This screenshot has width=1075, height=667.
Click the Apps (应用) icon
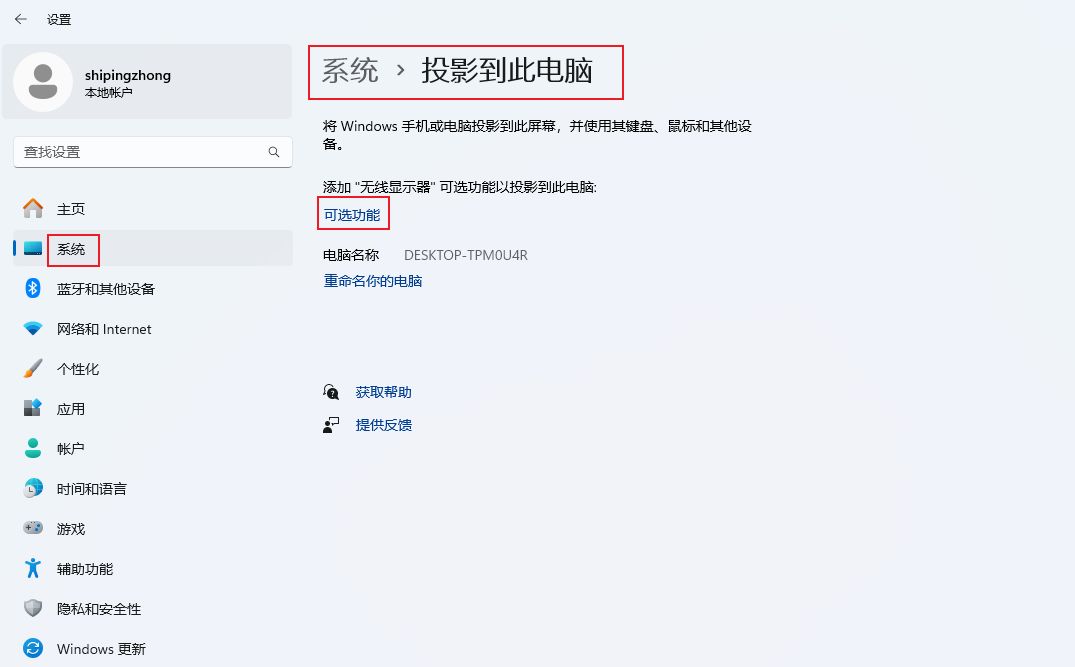[x=33, y=409]
